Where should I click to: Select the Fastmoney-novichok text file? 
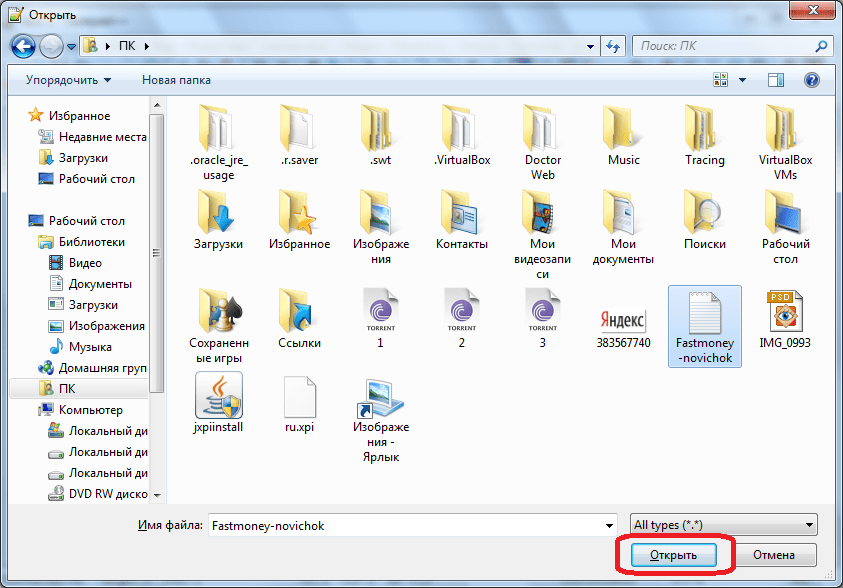coord(704,326)
